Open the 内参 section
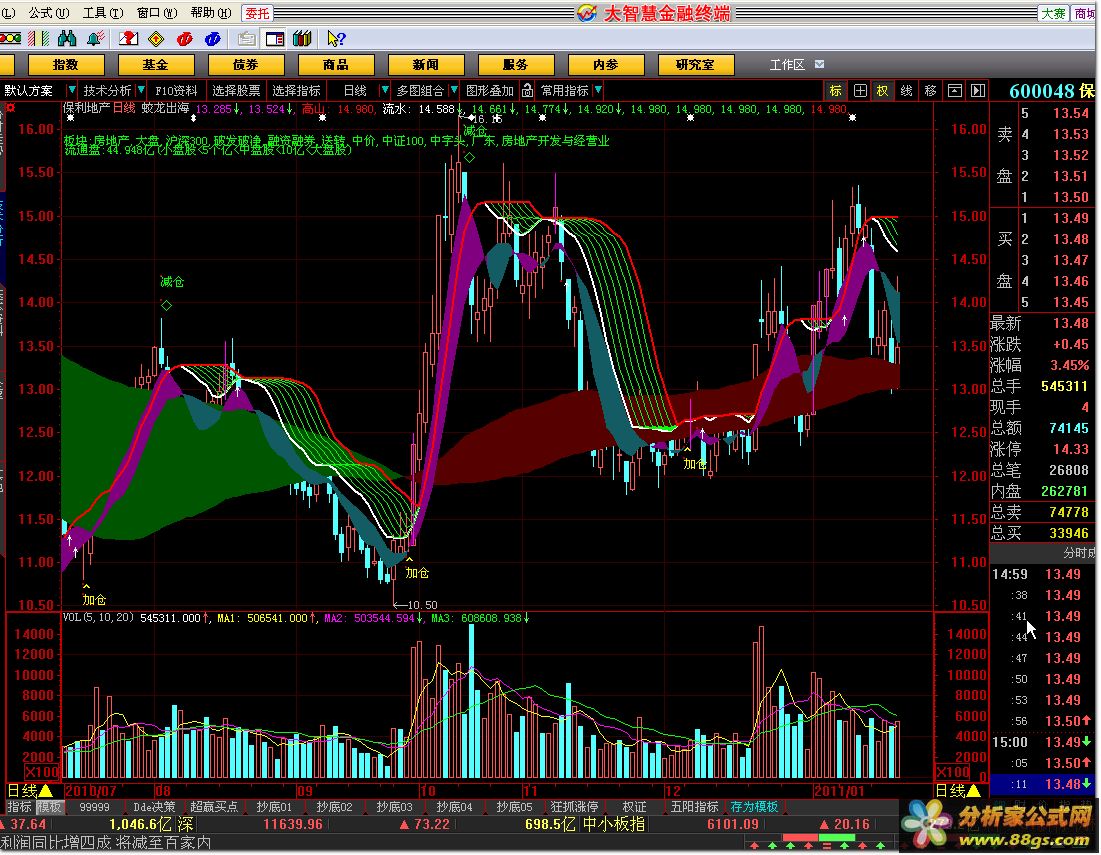The image size is (1101, 855). 605,65
